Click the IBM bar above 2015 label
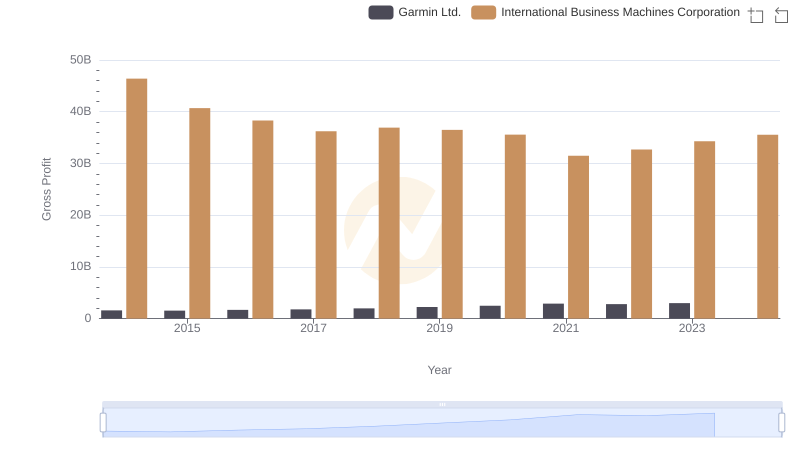This screenshot has height=461, width=800. (x=199, y=213)
